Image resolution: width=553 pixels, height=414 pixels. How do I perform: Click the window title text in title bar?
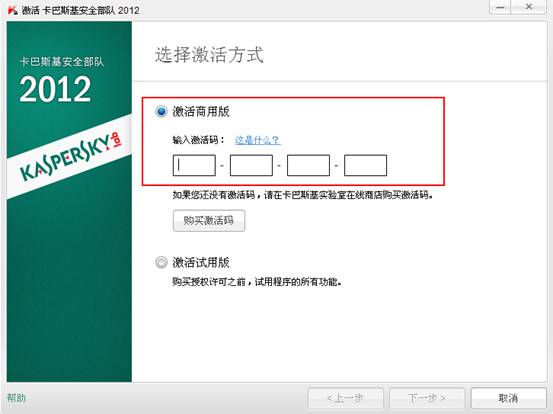pyautogui.click(x=80, y=10)
